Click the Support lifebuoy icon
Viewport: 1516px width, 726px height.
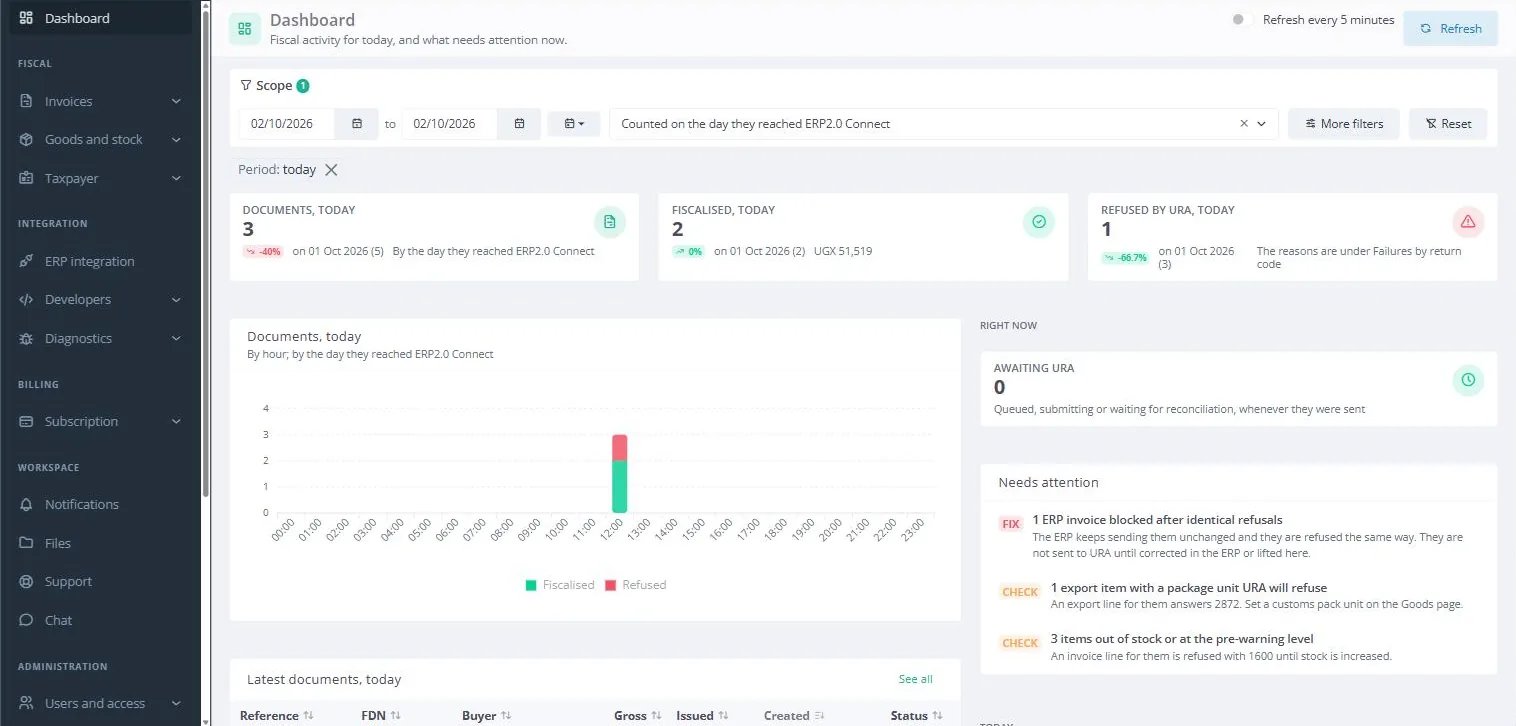[27, 581]
